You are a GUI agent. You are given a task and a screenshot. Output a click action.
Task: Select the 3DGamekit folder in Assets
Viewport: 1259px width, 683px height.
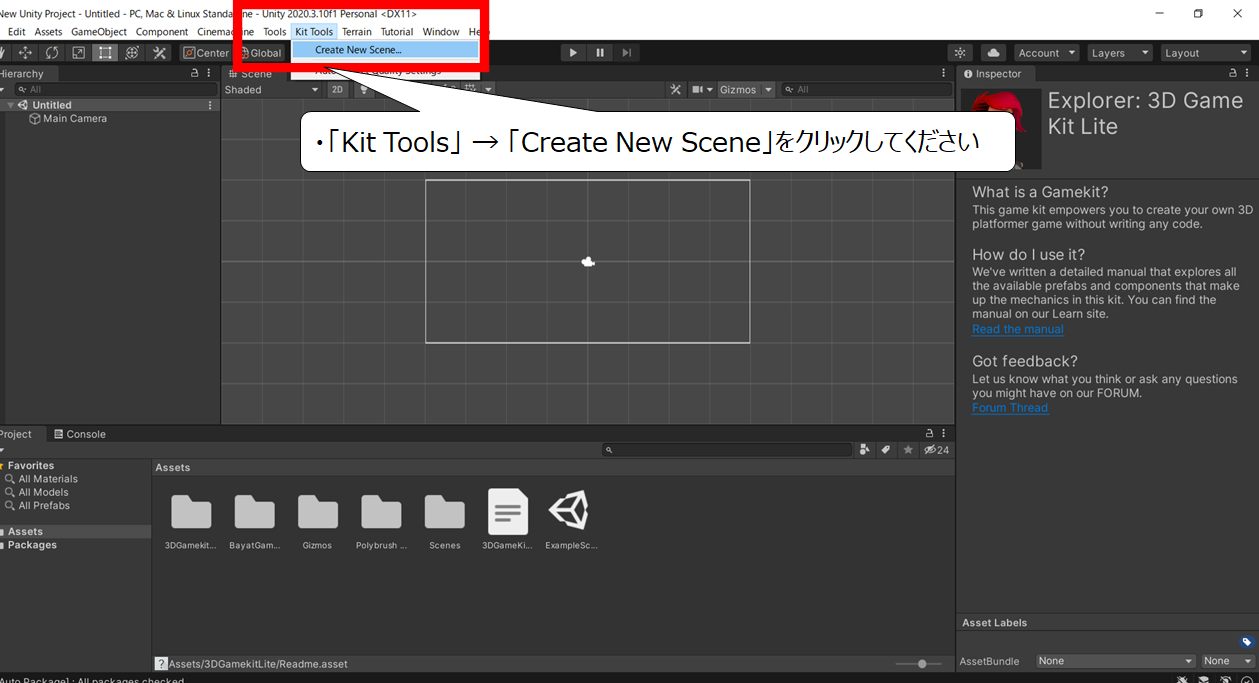(x=191, y=521)
